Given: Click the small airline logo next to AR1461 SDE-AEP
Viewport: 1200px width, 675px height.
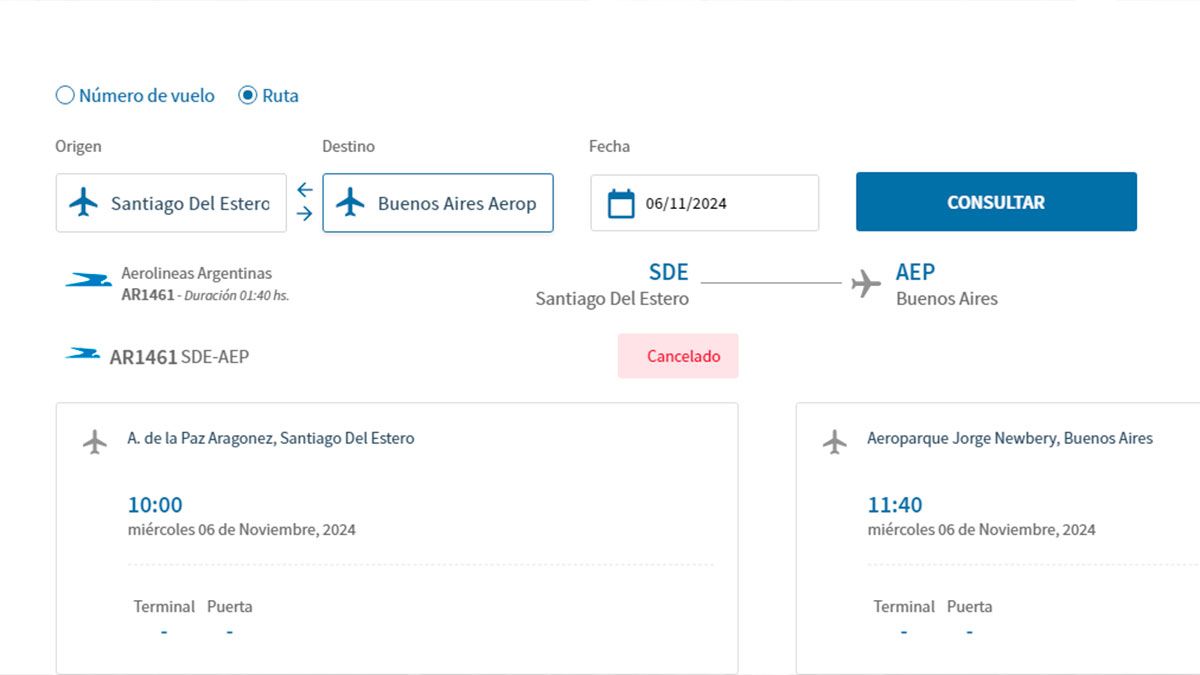Looking at the screenshot, I should click(82, 355).
